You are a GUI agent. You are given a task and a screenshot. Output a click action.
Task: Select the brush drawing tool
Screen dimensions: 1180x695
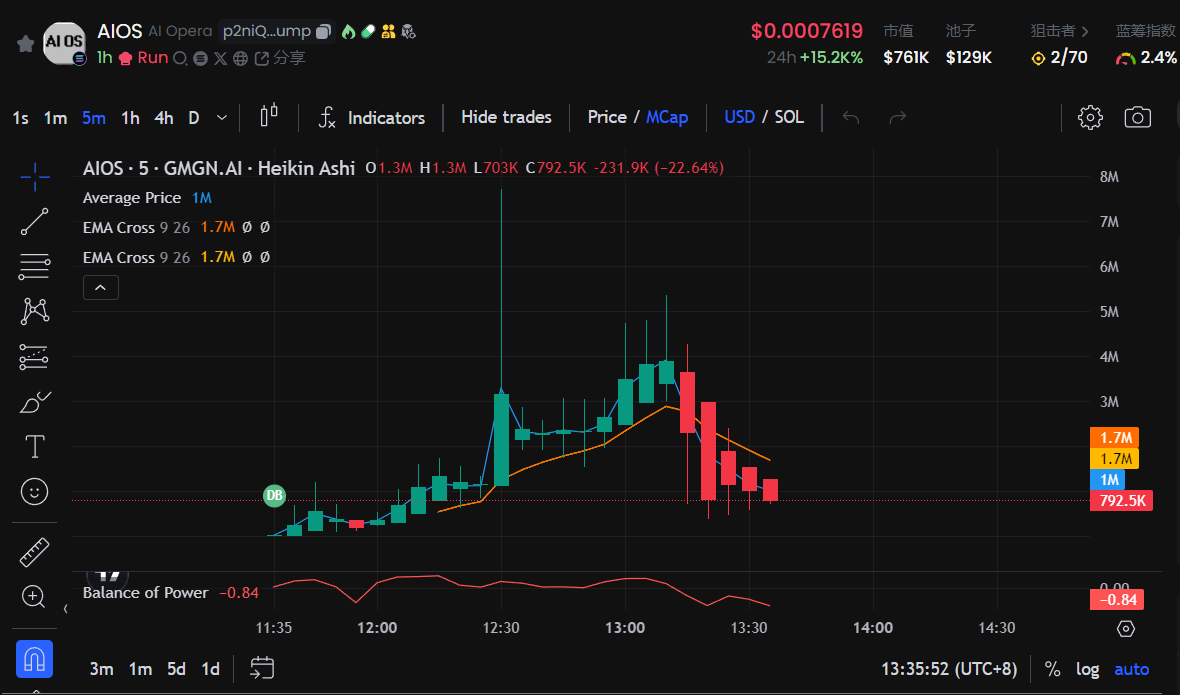[35, 402]
